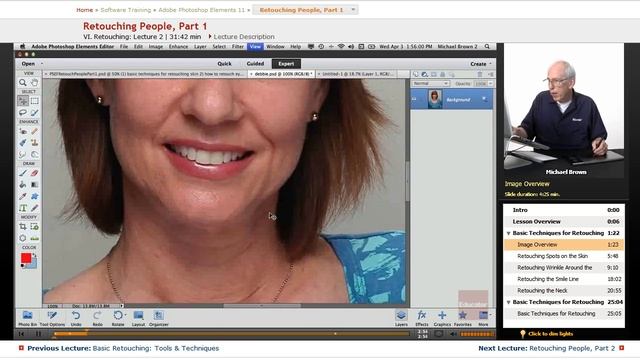Switch to Quick edit mode

[224, 64]
